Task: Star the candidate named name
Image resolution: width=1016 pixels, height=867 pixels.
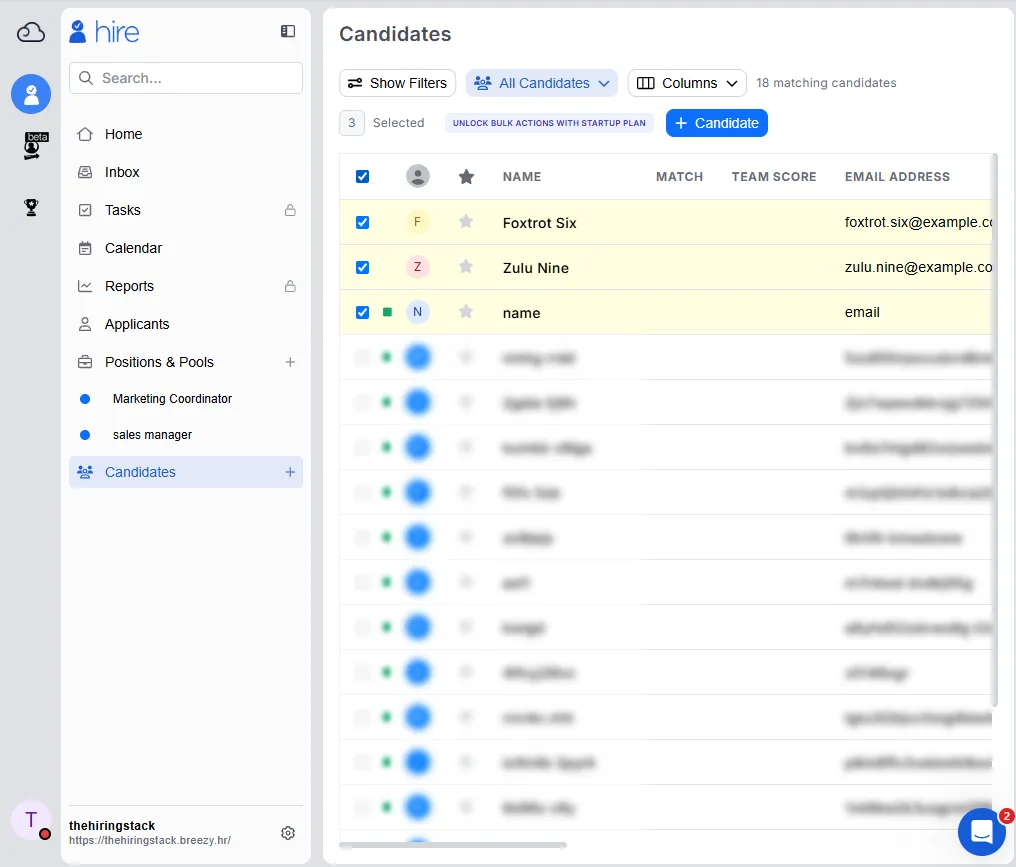Action: coord(465,312)
